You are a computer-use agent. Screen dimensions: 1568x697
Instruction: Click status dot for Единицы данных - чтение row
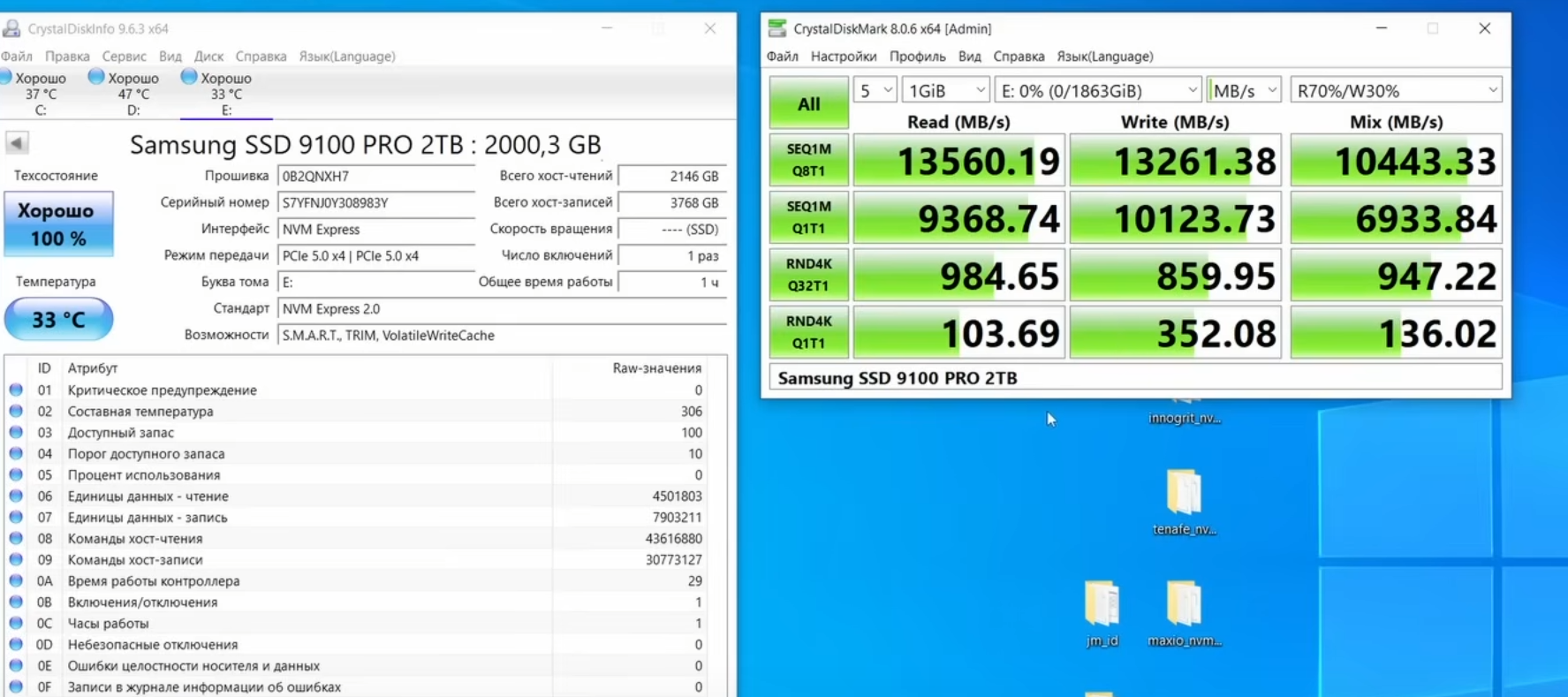pyautogui.click(x=16, y=496)
